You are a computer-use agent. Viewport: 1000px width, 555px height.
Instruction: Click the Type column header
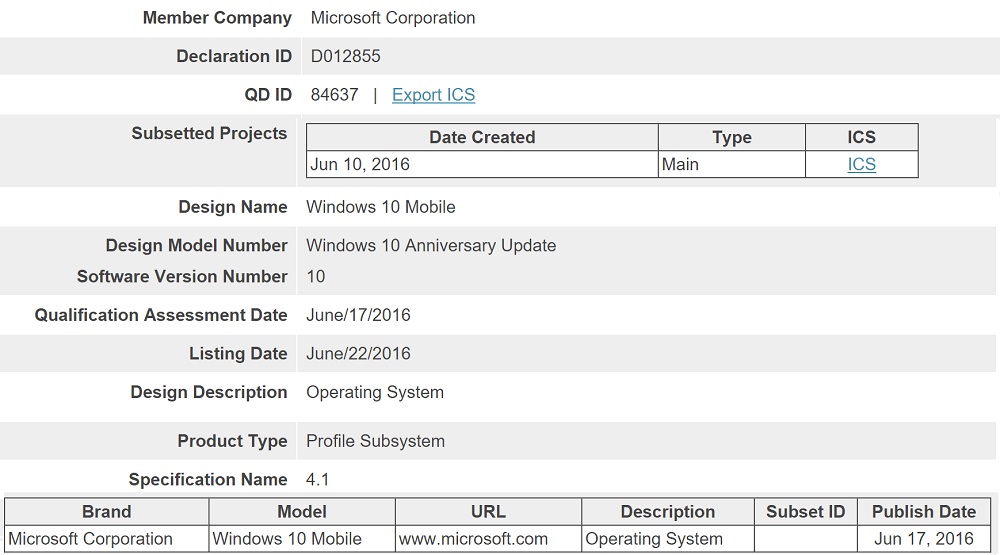point(732,137)
